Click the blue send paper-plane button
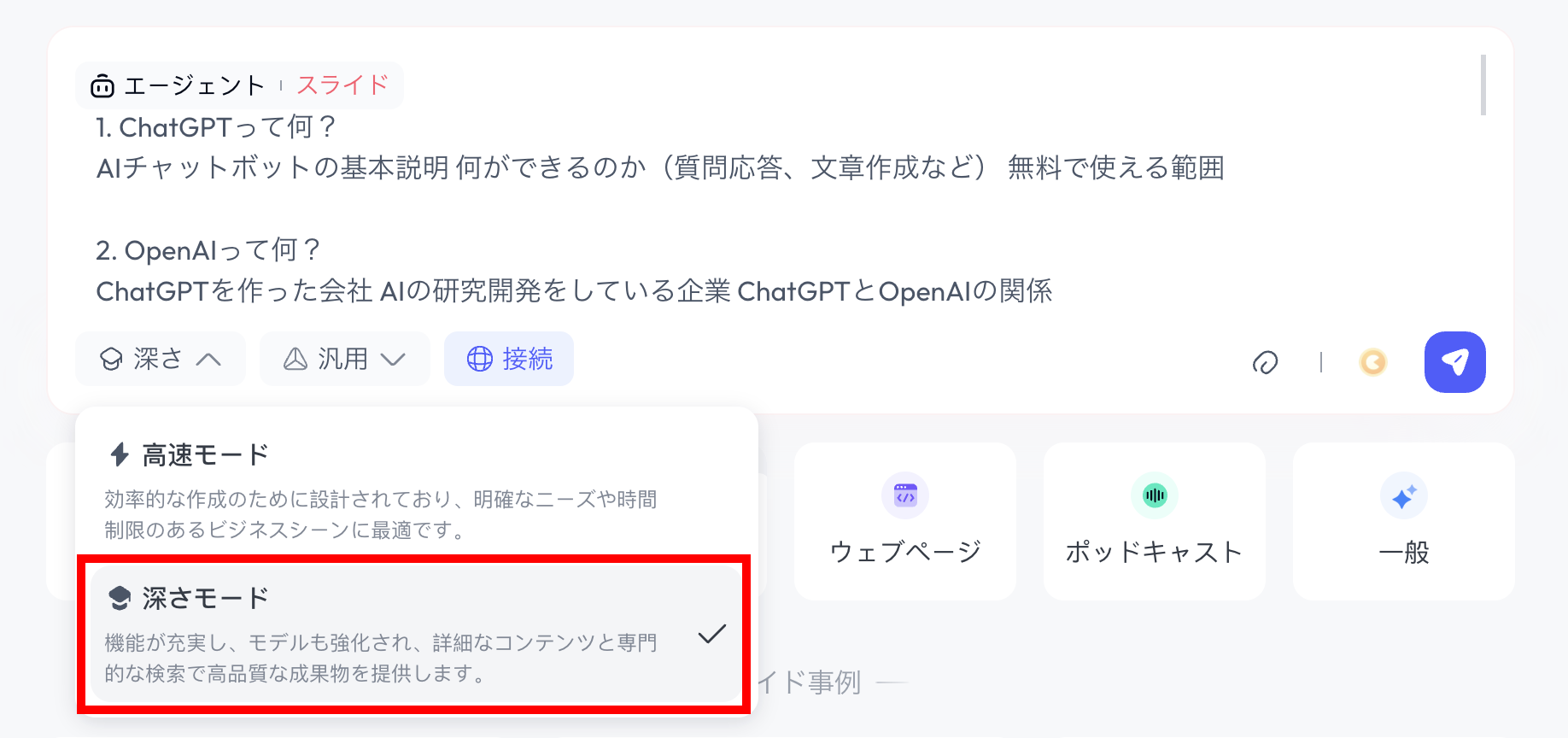Viewport: 1568px width, 738px height. [x=1454, y=362]
